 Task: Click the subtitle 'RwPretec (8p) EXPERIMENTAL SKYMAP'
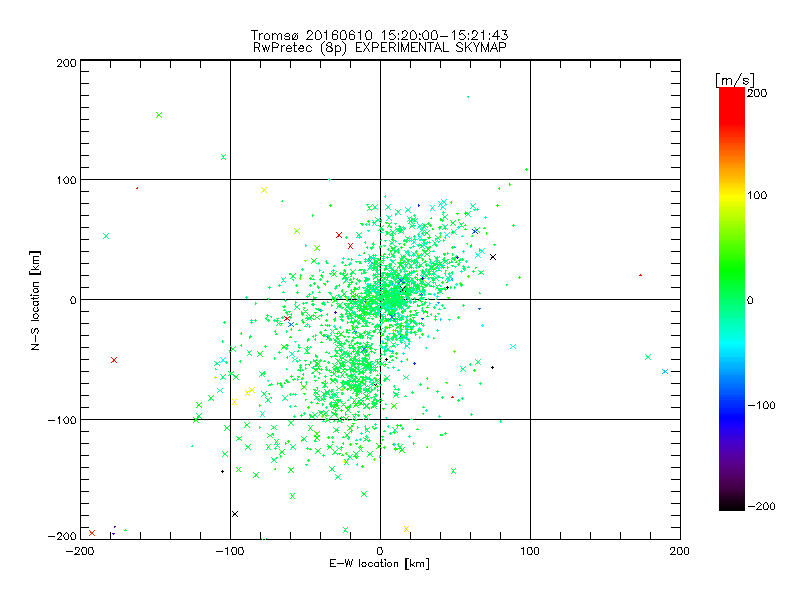click(x=380, y=47)
